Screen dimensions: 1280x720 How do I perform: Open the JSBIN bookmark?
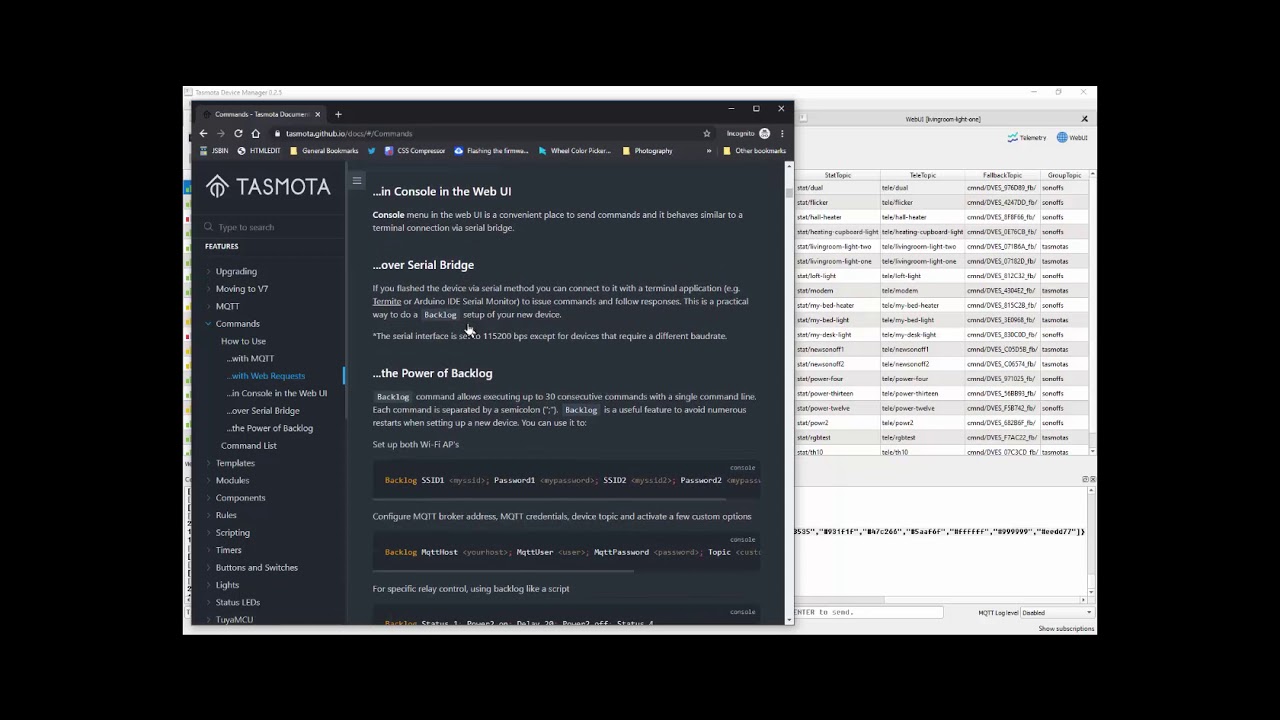click(x=214, y=151)
